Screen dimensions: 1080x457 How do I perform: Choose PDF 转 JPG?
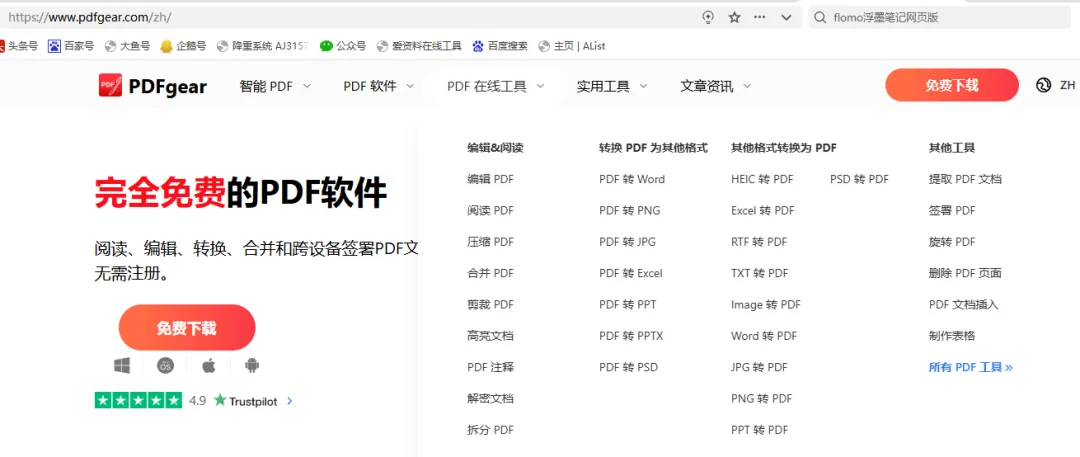pyautogui.click(x=627, y=242)
